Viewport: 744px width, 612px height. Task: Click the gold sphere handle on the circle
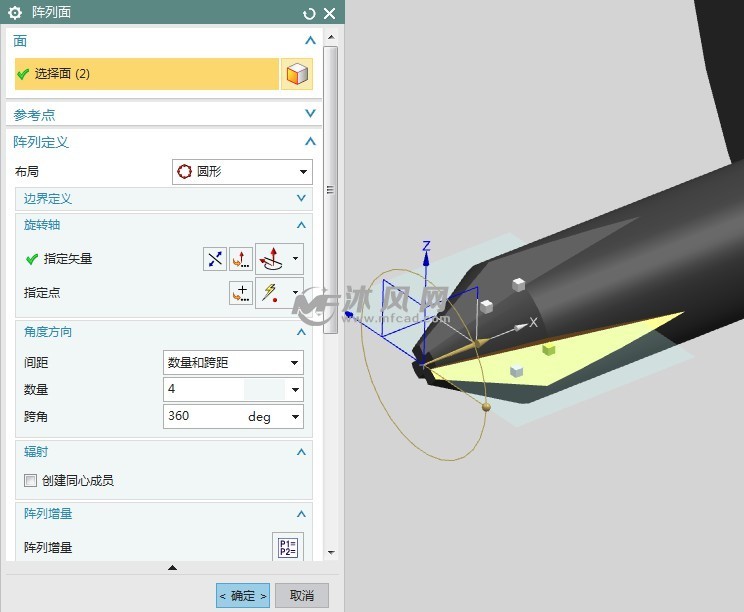click(x=486, y=407)
